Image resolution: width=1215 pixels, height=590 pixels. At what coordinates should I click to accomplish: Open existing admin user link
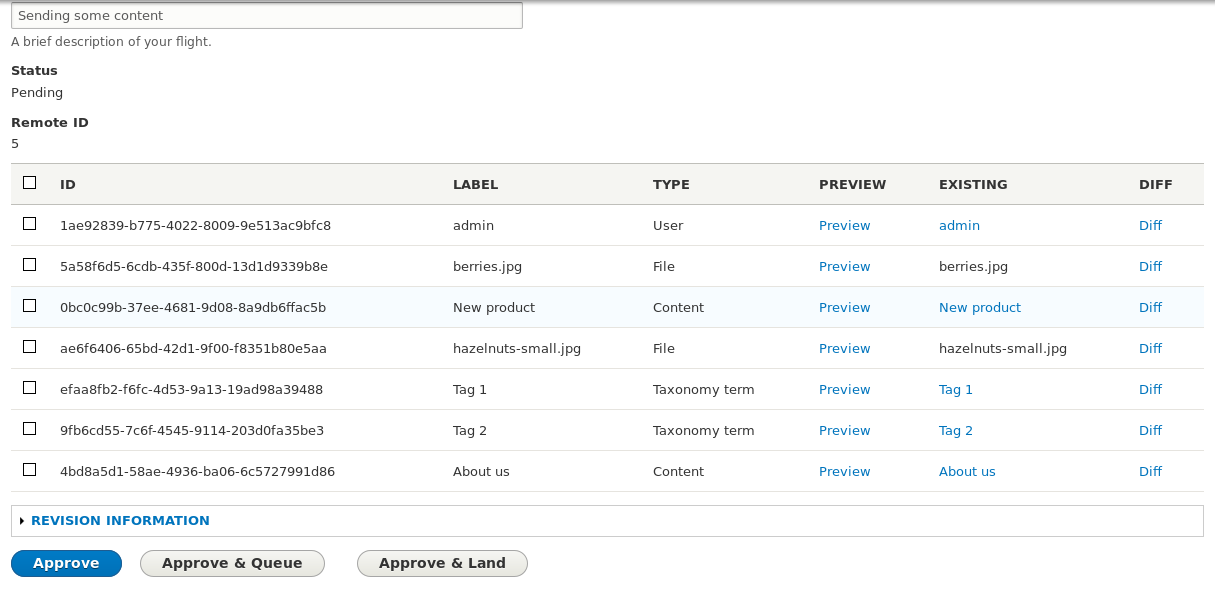coord(959,226)
